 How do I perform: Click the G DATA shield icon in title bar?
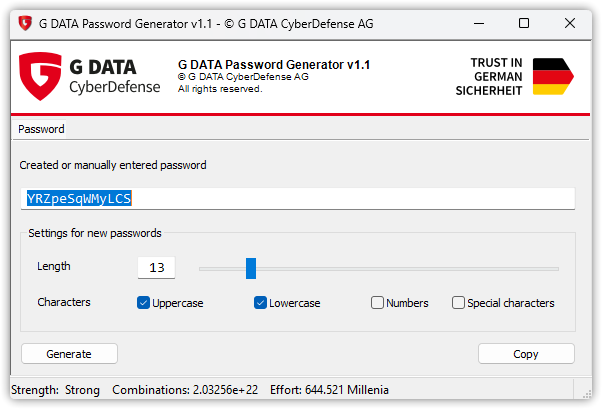point(25,23)
